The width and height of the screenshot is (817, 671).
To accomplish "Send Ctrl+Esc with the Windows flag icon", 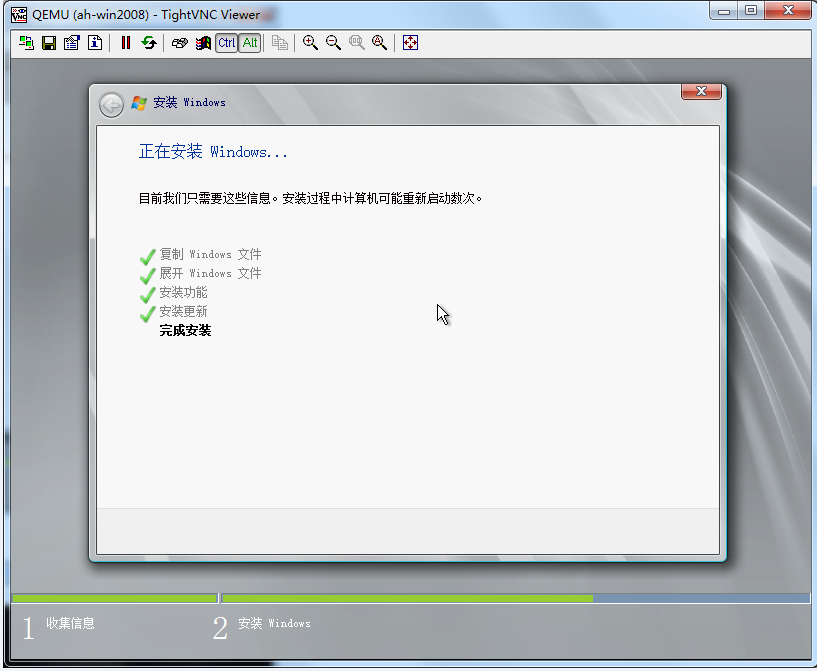I will coord(203,43).
